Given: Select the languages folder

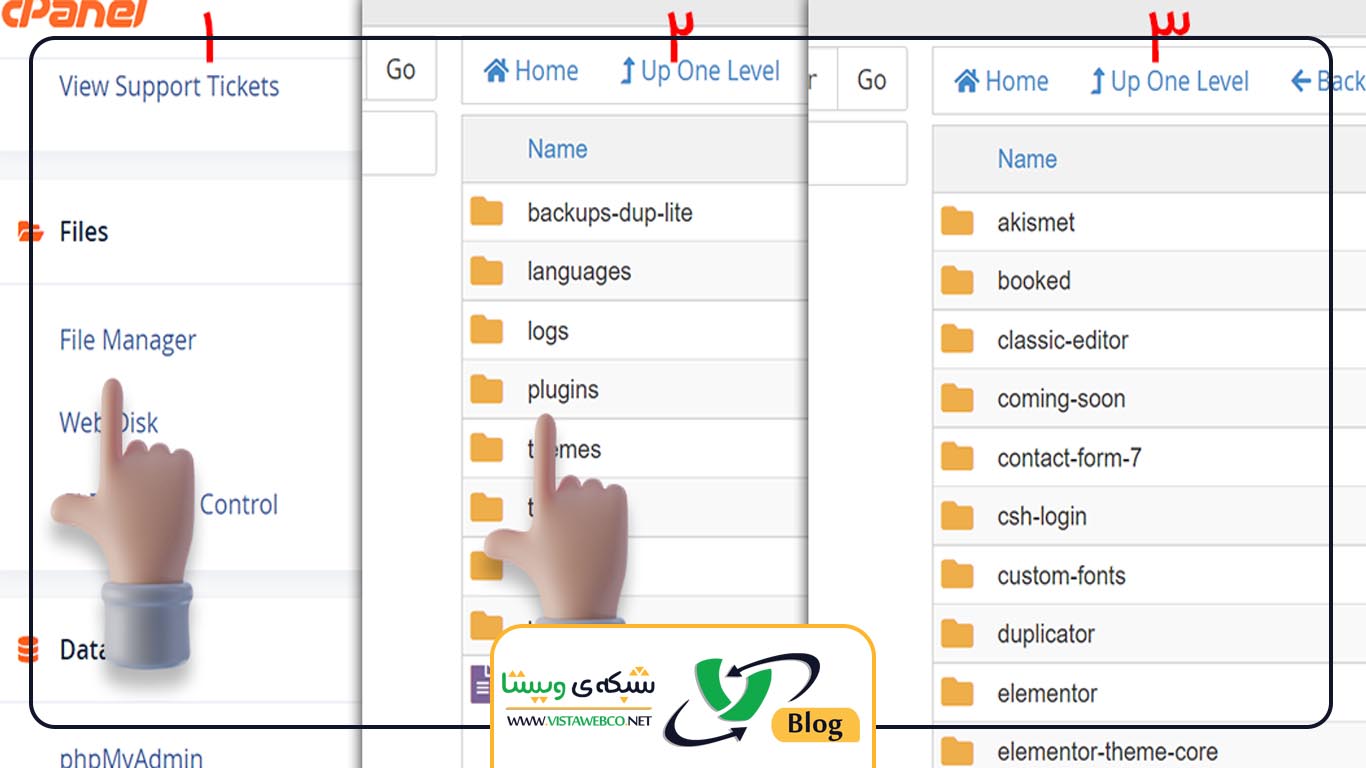Looking at the screenshot, I should (x=579, y=272).
